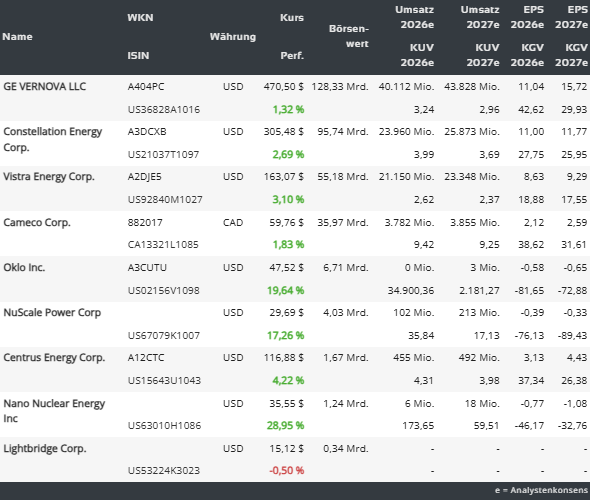Click performance value 3,10 %
Viewport: 590px width, 500px height.
point(288,199)
